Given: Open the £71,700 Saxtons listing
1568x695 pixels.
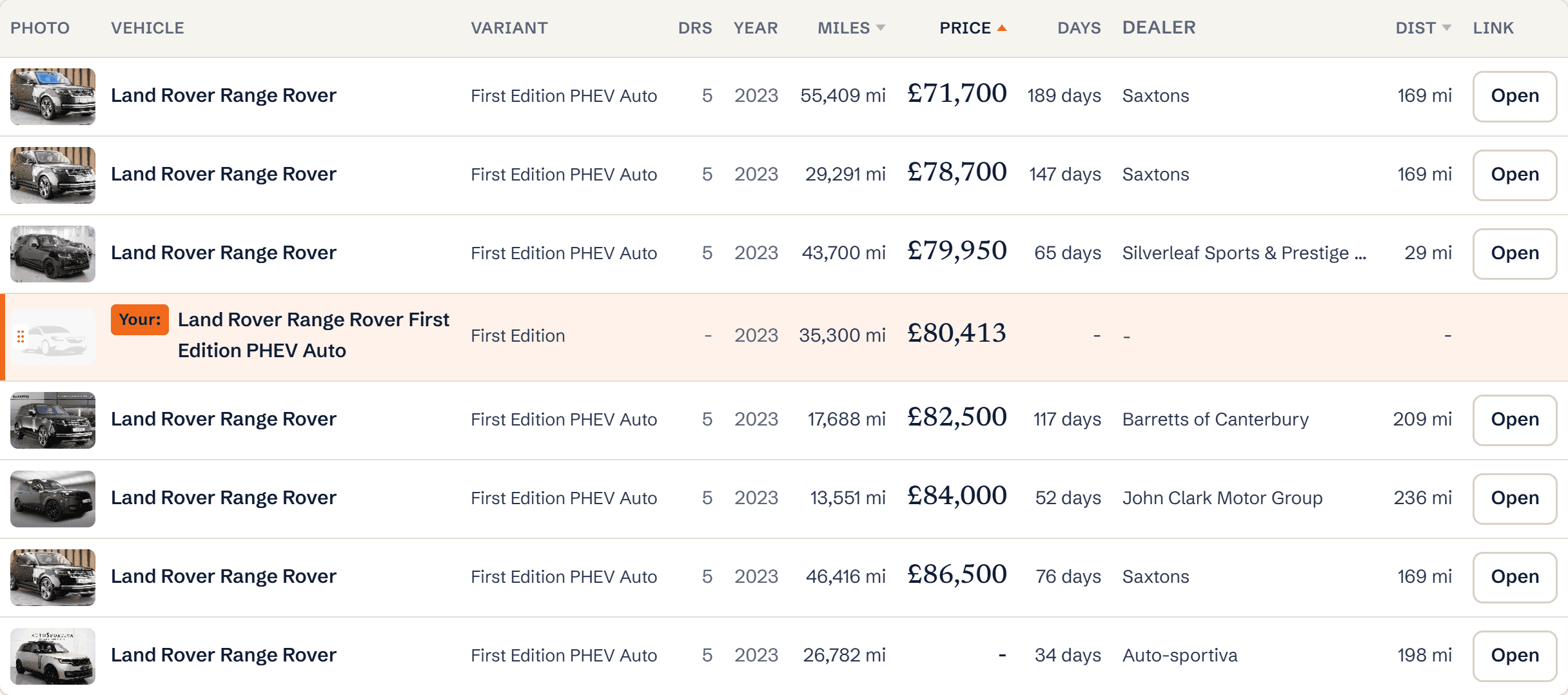Looking at the screenshot, I should click(x=1514, y=96).
